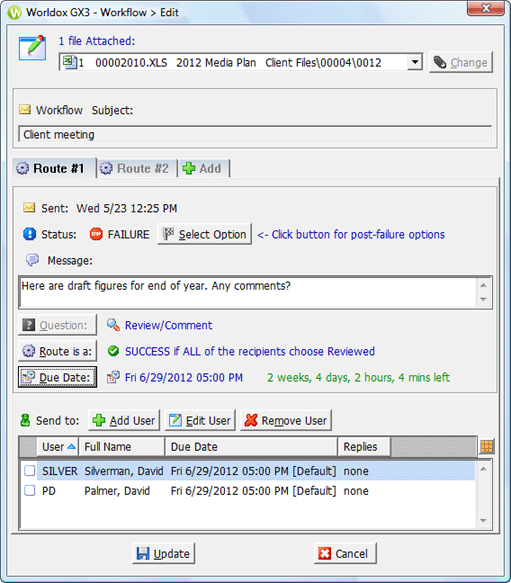Viewport: 511px width, 583px height.
Task: Click the Remove User button
Action: click(x=286, y=421)
